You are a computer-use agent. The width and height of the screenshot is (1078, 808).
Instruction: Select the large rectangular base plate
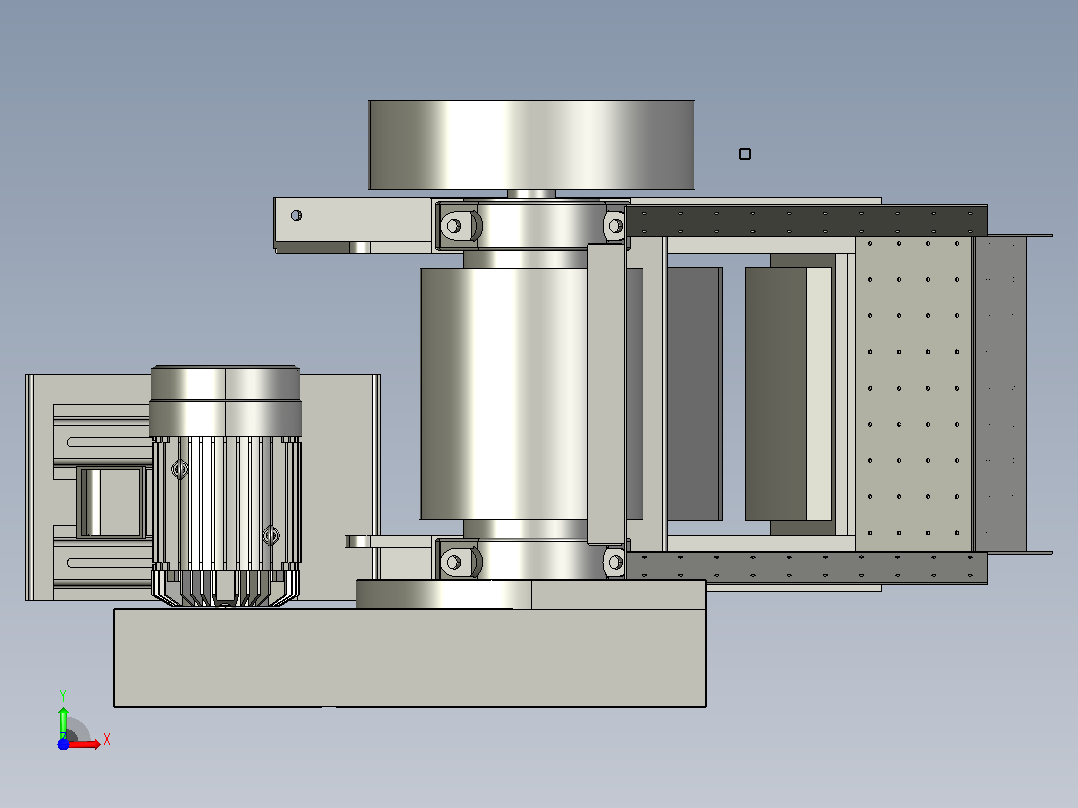pos(410,657)
